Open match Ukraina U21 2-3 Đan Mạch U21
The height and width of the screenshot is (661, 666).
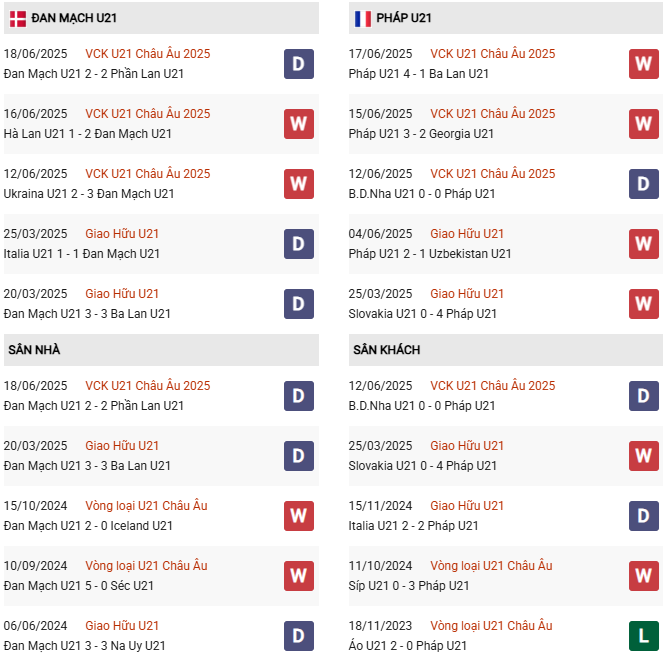click(x=89, y=194)
